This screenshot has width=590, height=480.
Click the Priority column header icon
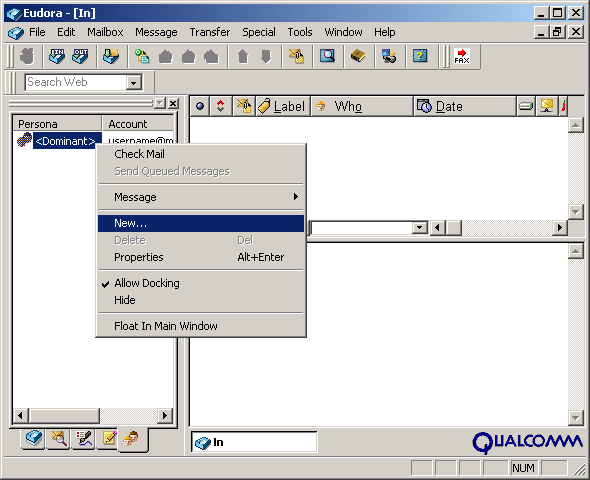221,106
